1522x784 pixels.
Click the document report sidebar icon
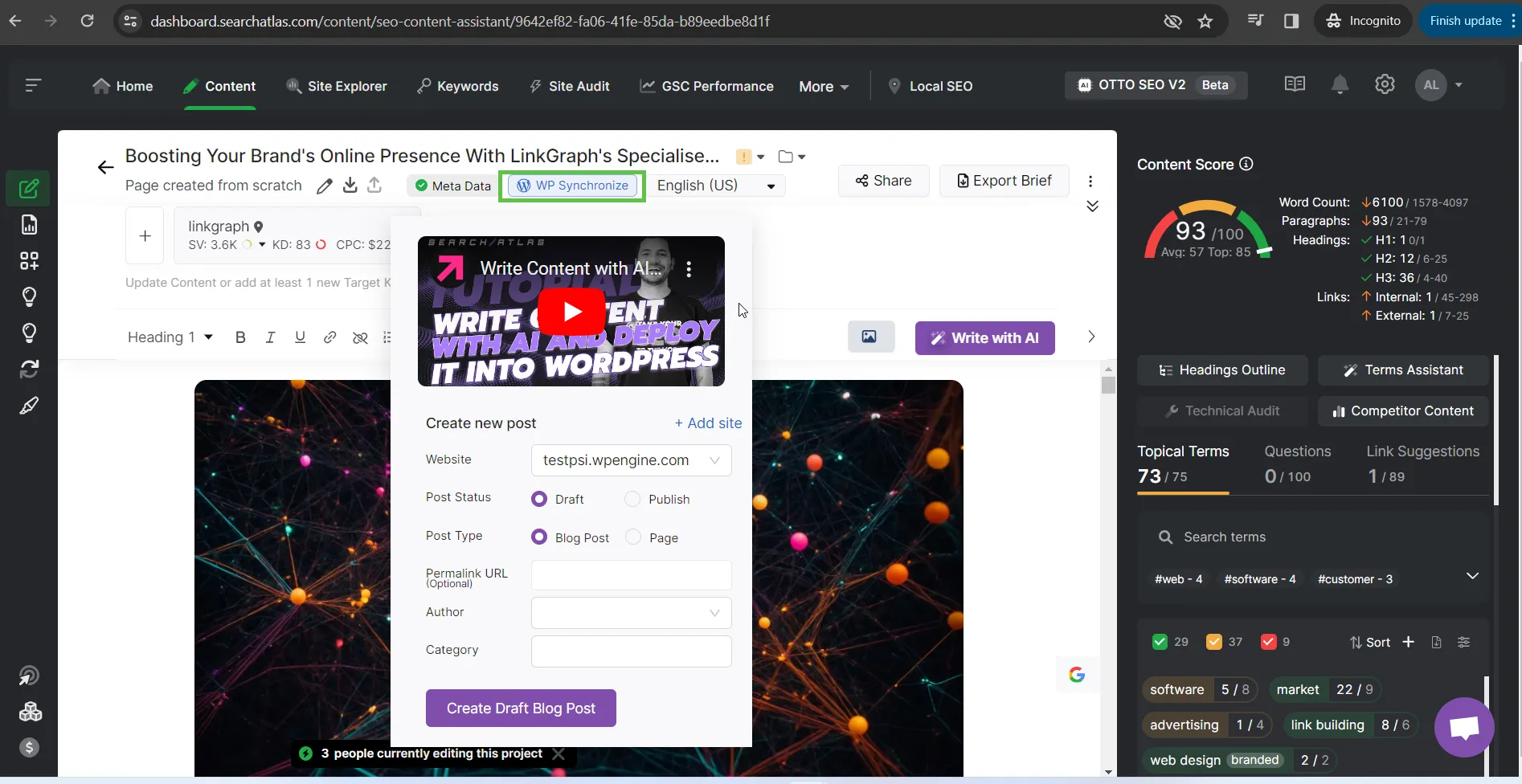point(29,225)
